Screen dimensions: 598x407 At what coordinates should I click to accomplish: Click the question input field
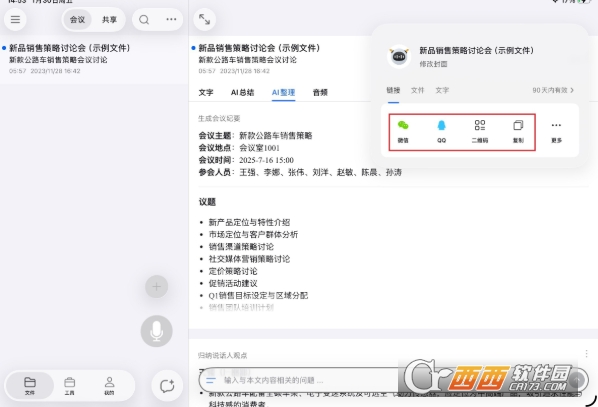click(394, 380)
